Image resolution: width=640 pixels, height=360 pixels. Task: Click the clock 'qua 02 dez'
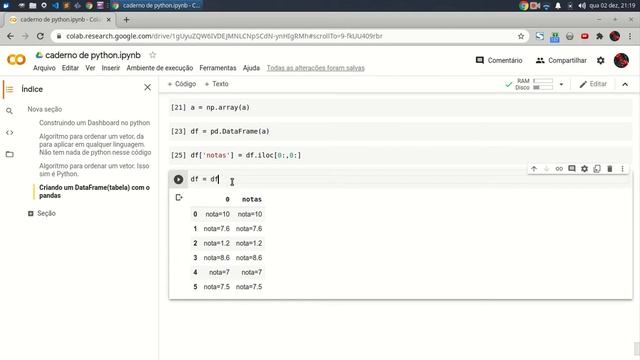tap(612, 5)
